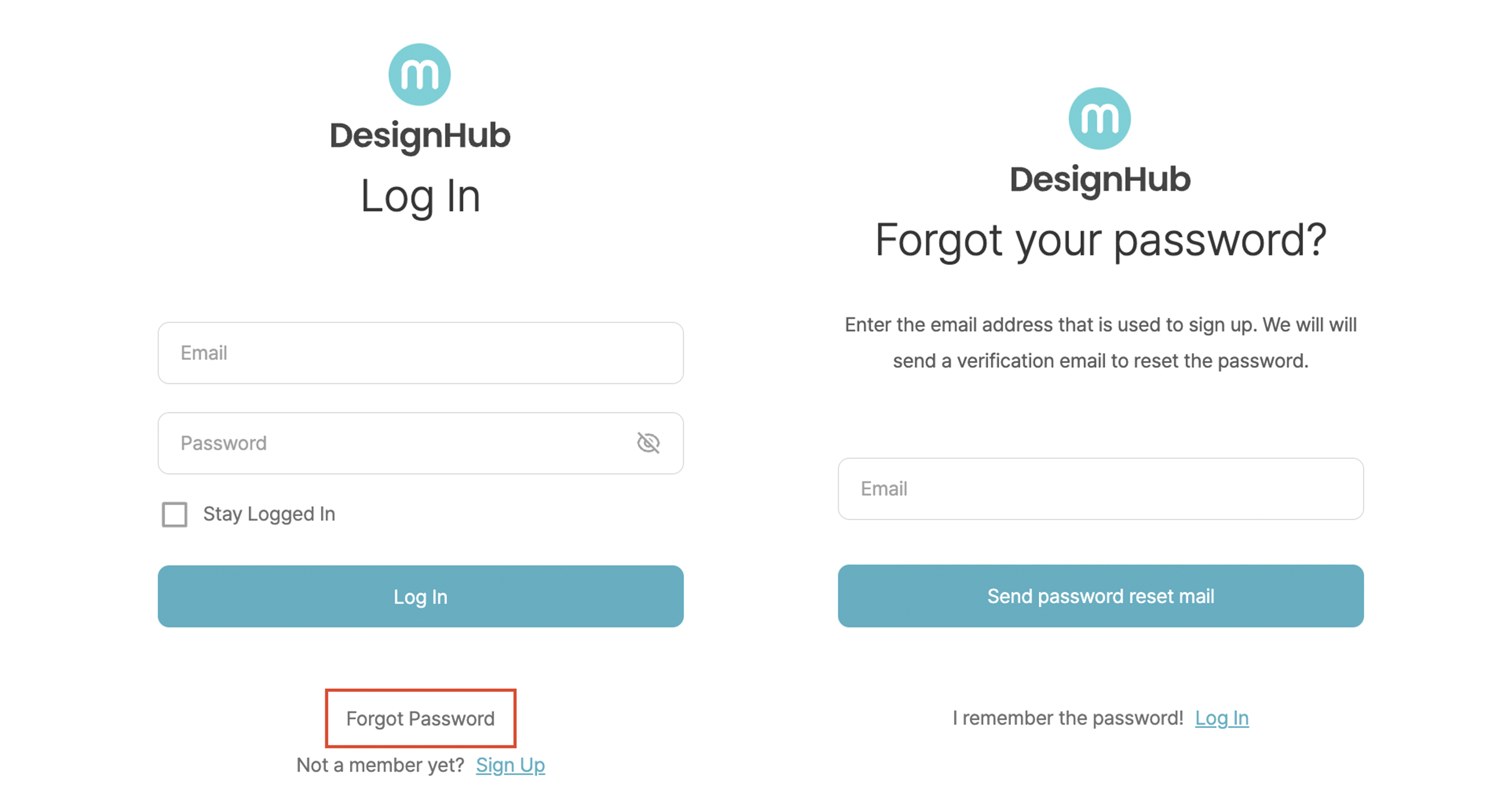
Task: Click the "Not a member yet?" text
Action: tap(380, 765)
